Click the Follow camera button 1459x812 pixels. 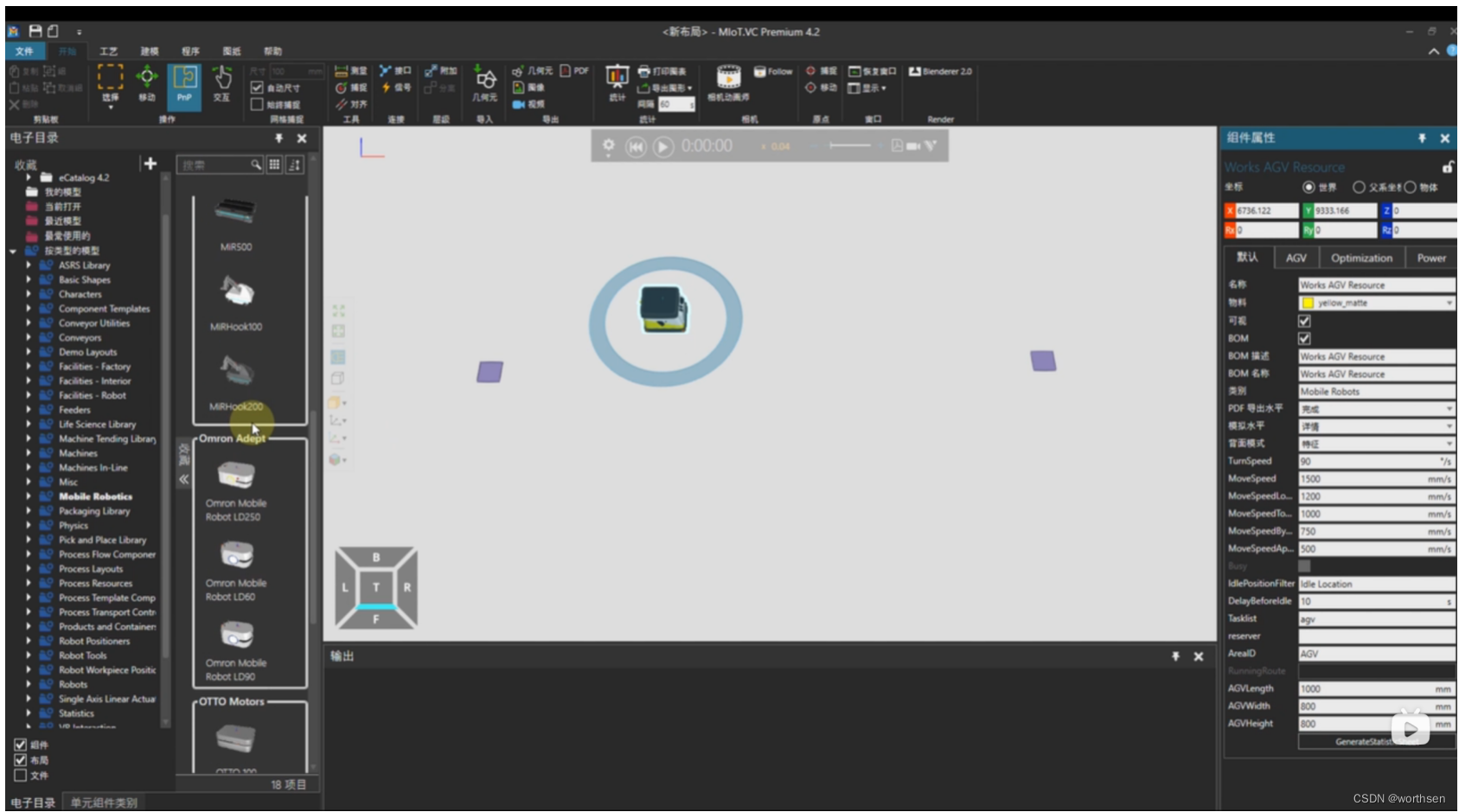click(x=773, y=72)
